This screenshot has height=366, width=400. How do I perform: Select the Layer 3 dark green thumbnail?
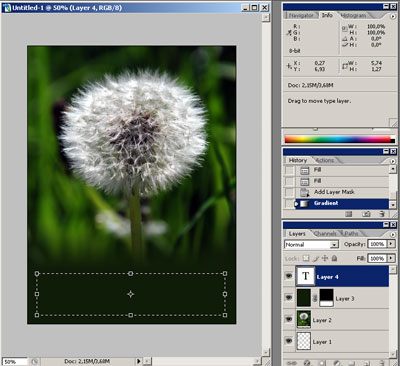click(x=303, y=297)
